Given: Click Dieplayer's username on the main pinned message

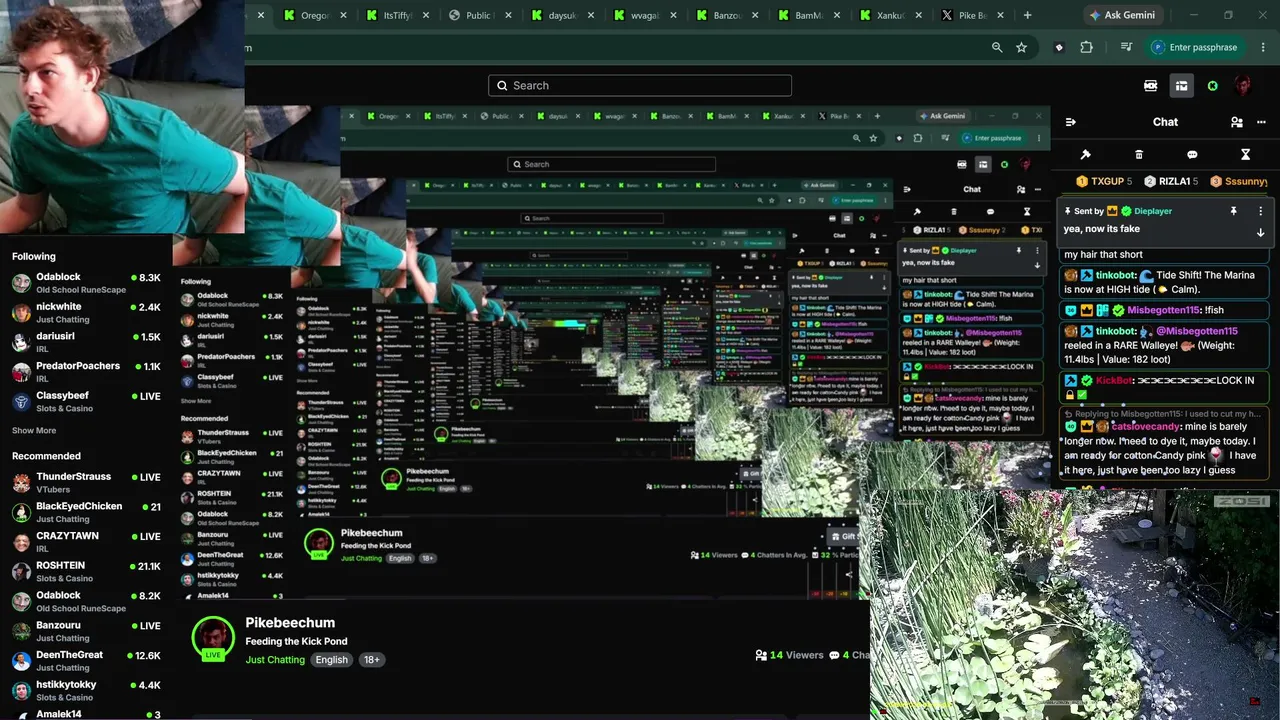Looking at the screenshot, I should click(1153, 211).
